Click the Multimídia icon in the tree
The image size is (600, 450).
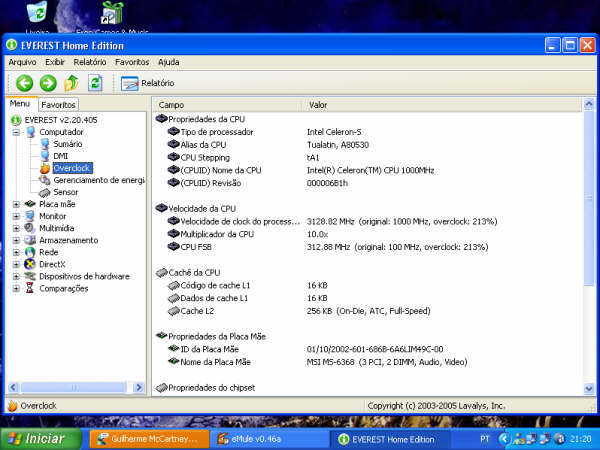coord(30,228)
